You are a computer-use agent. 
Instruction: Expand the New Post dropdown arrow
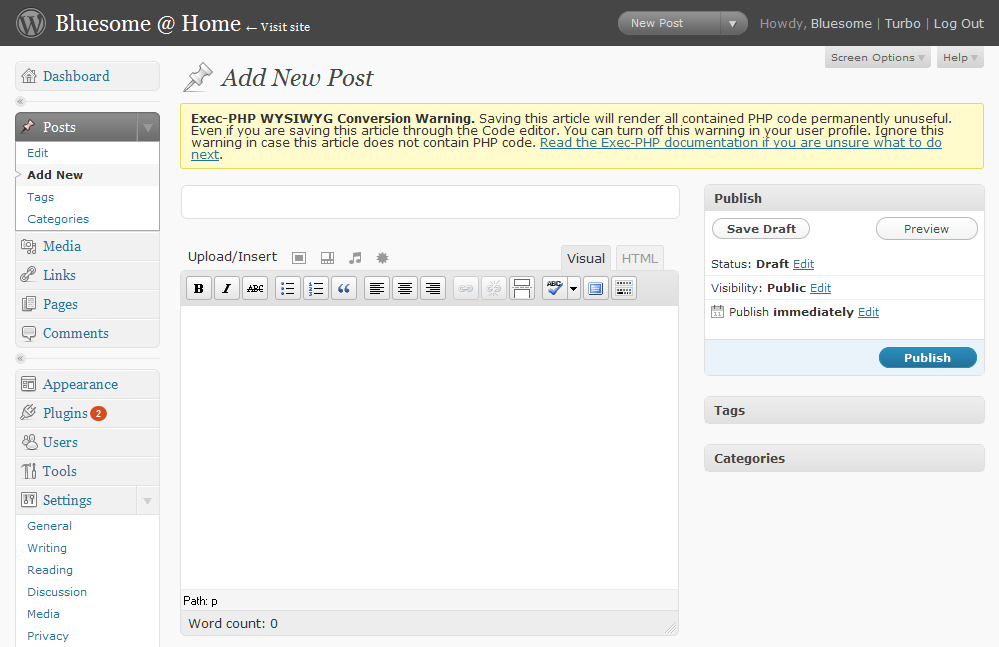click(734, 24)
